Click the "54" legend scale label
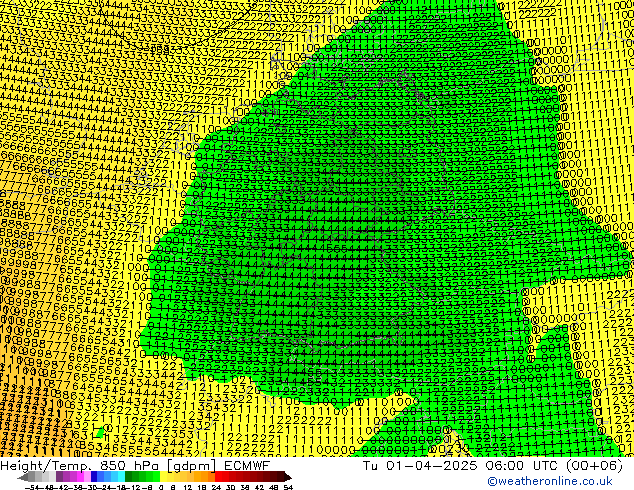Image resolution: width=634 pixels, height=490 pixels. pos(288,487)
